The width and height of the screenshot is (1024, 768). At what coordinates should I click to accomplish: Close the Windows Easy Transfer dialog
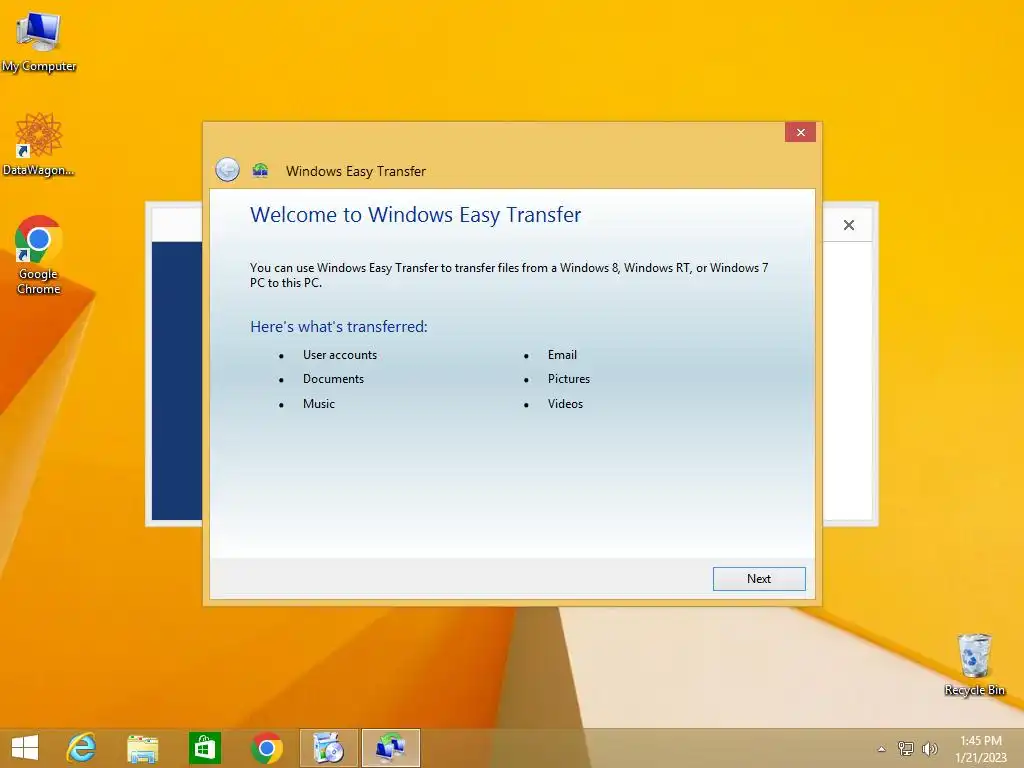pos(801,133)
